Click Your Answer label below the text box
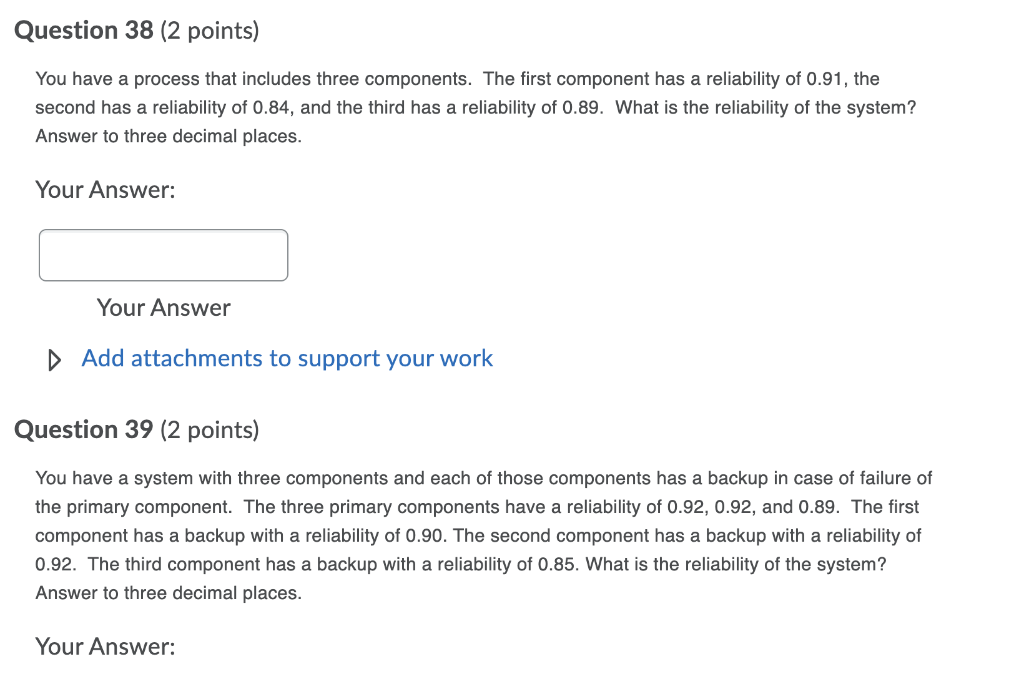The width and height of the screenshot is (1024, 674). 163,308
